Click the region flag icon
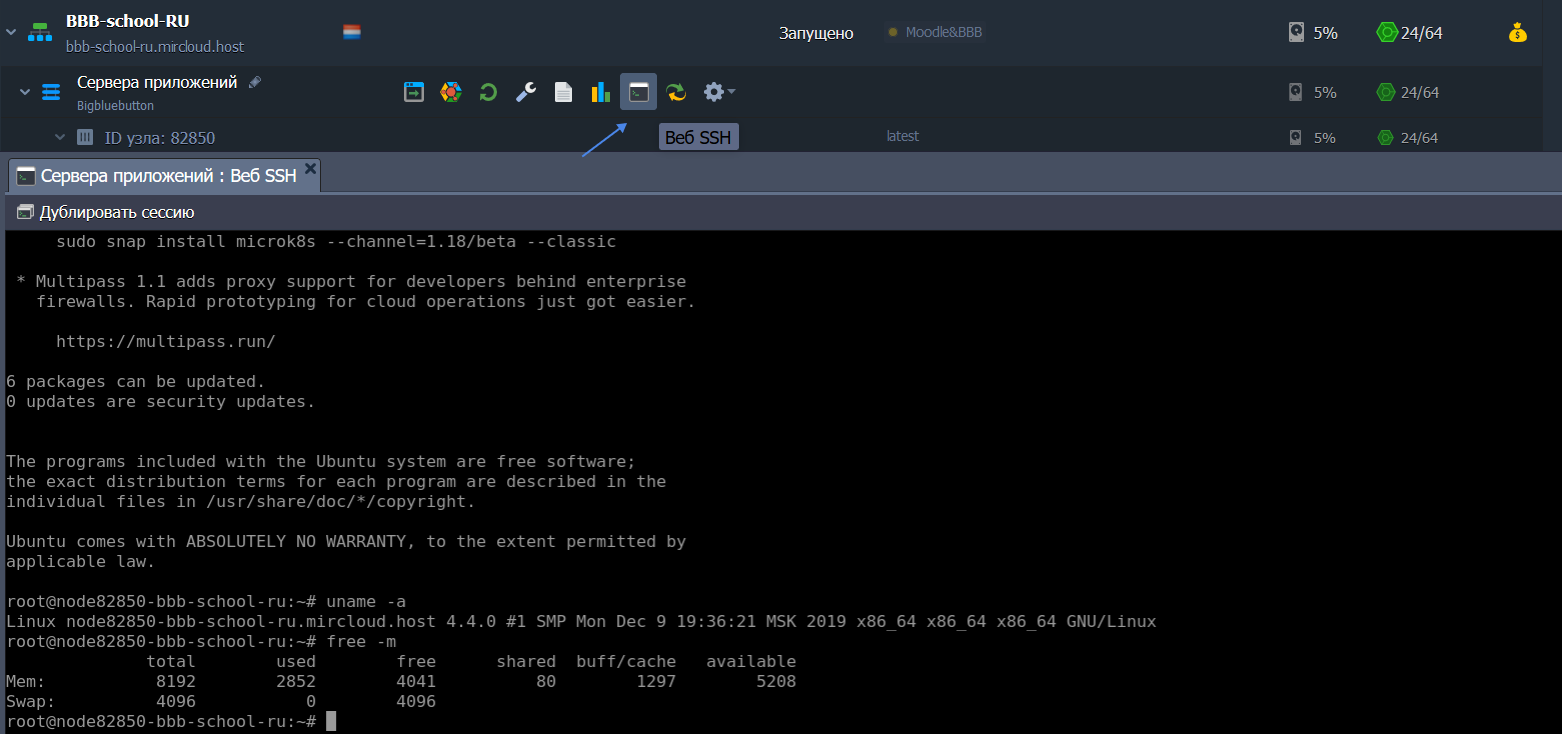This screenshot has width=1562, height=734. (351, 32)
